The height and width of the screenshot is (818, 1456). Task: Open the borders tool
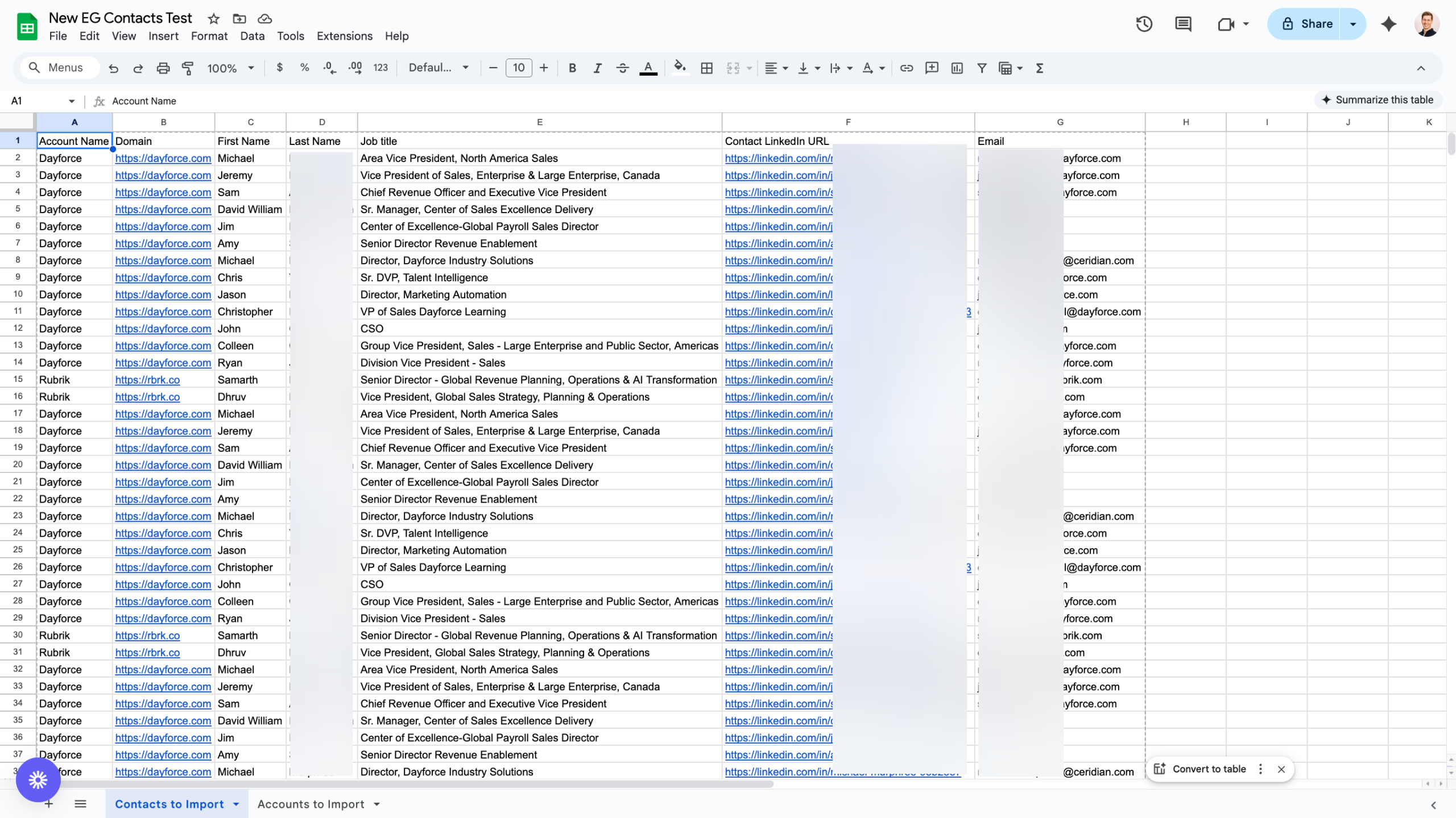point(706,68)
